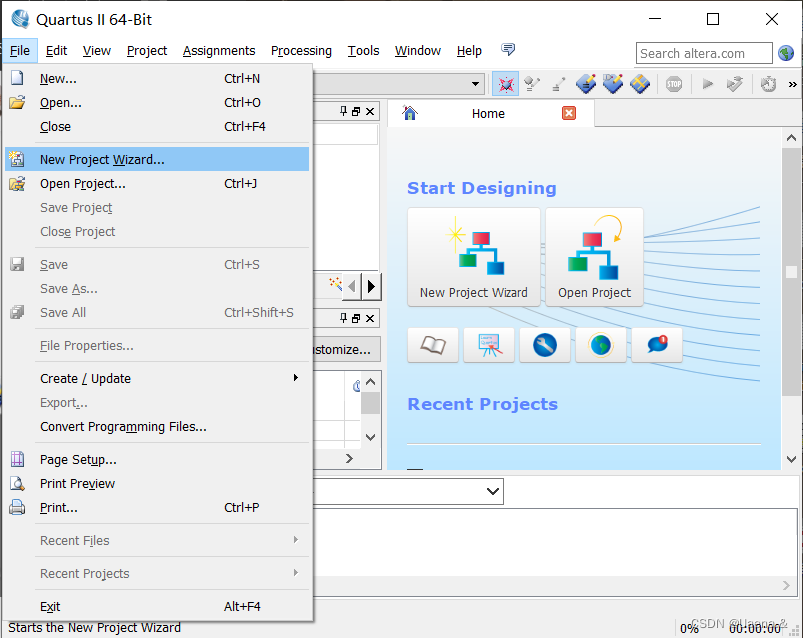Choose Exit from File menu
Image resolution: width=803 pixels, height=638 pixels.
[157, 606]
